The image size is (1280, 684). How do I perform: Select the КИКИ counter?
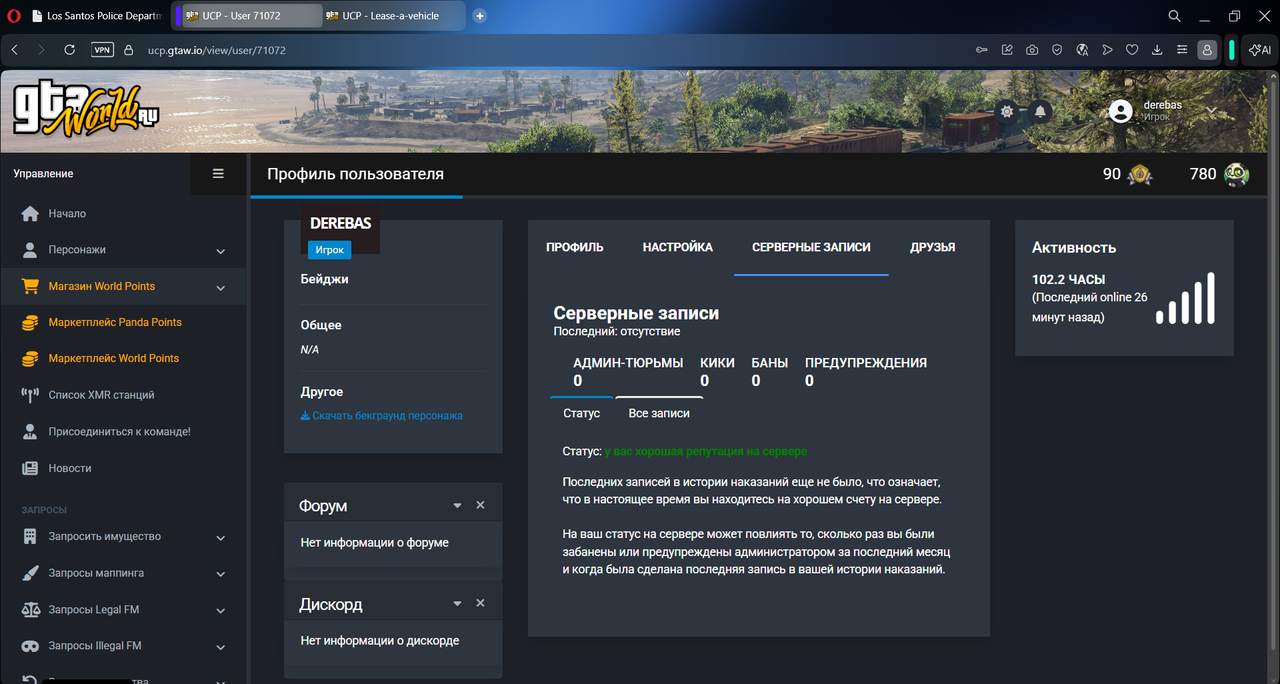[x=717, y=371]
